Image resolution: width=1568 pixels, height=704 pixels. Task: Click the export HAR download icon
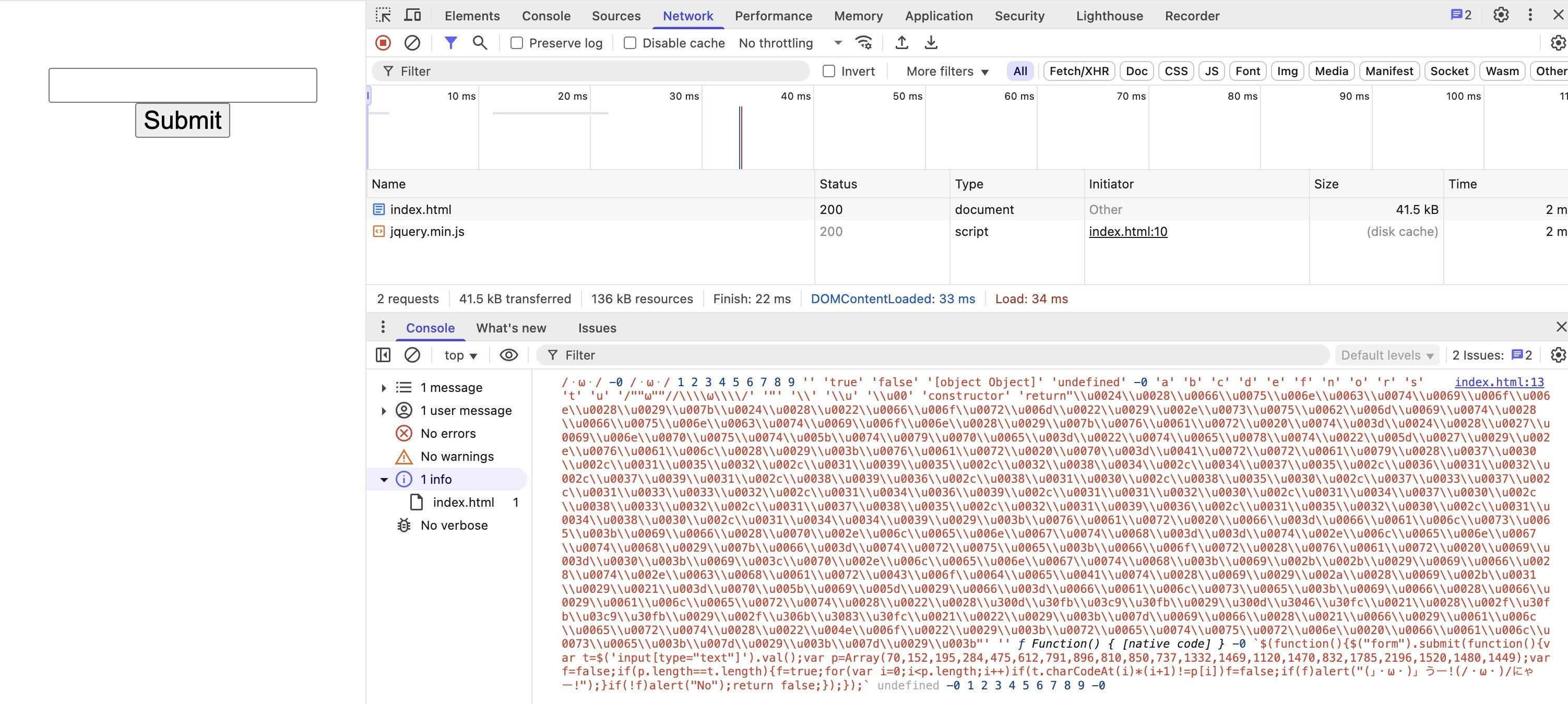(x=931, y=43)
